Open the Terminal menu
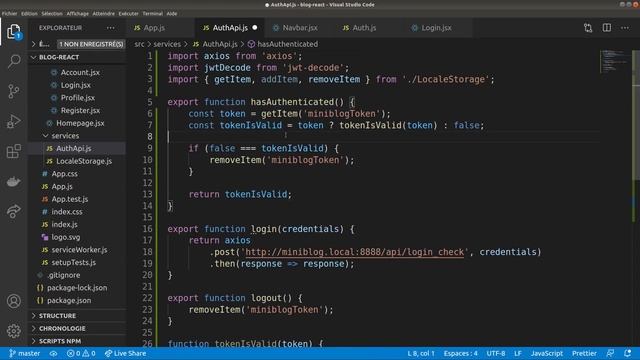 (153, 13)
